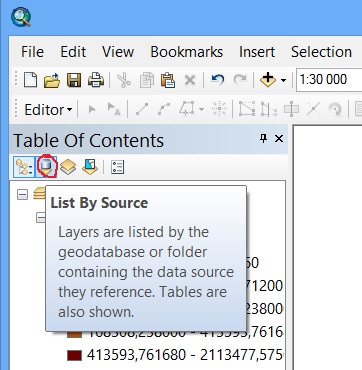
Task: Open a map document with the folder icon
Action: tap(52, 80)
